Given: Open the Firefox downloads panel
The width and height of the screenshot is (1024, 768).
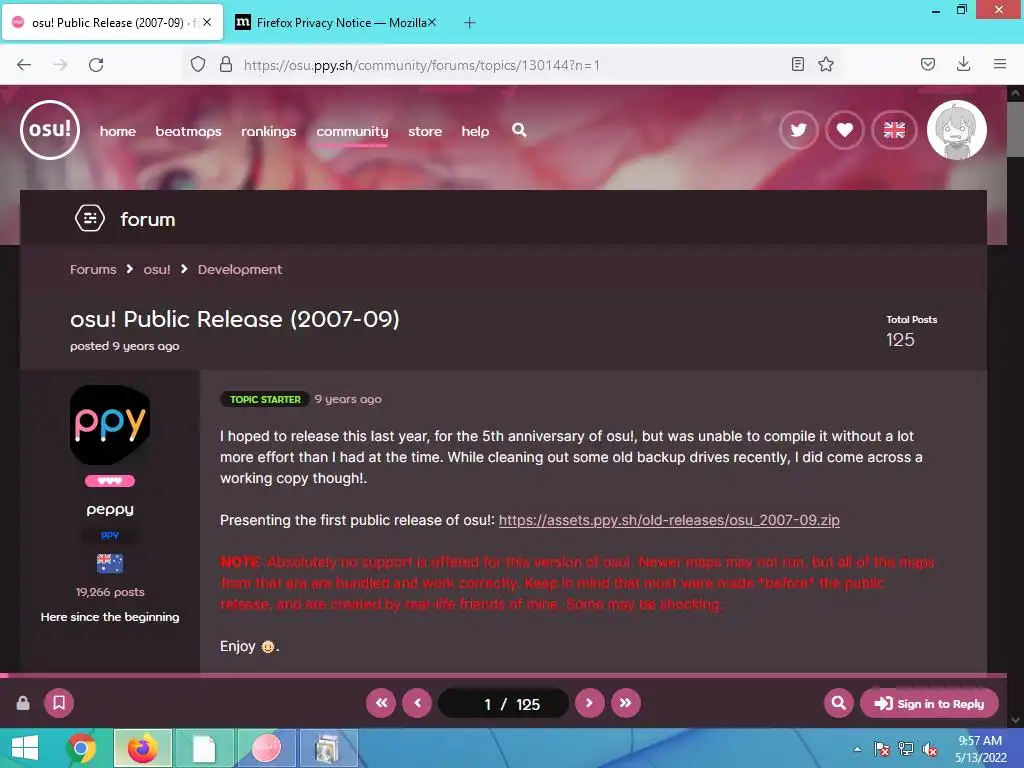Looking at the screenshot, I should pyautogui.click(x=963, y=64).
